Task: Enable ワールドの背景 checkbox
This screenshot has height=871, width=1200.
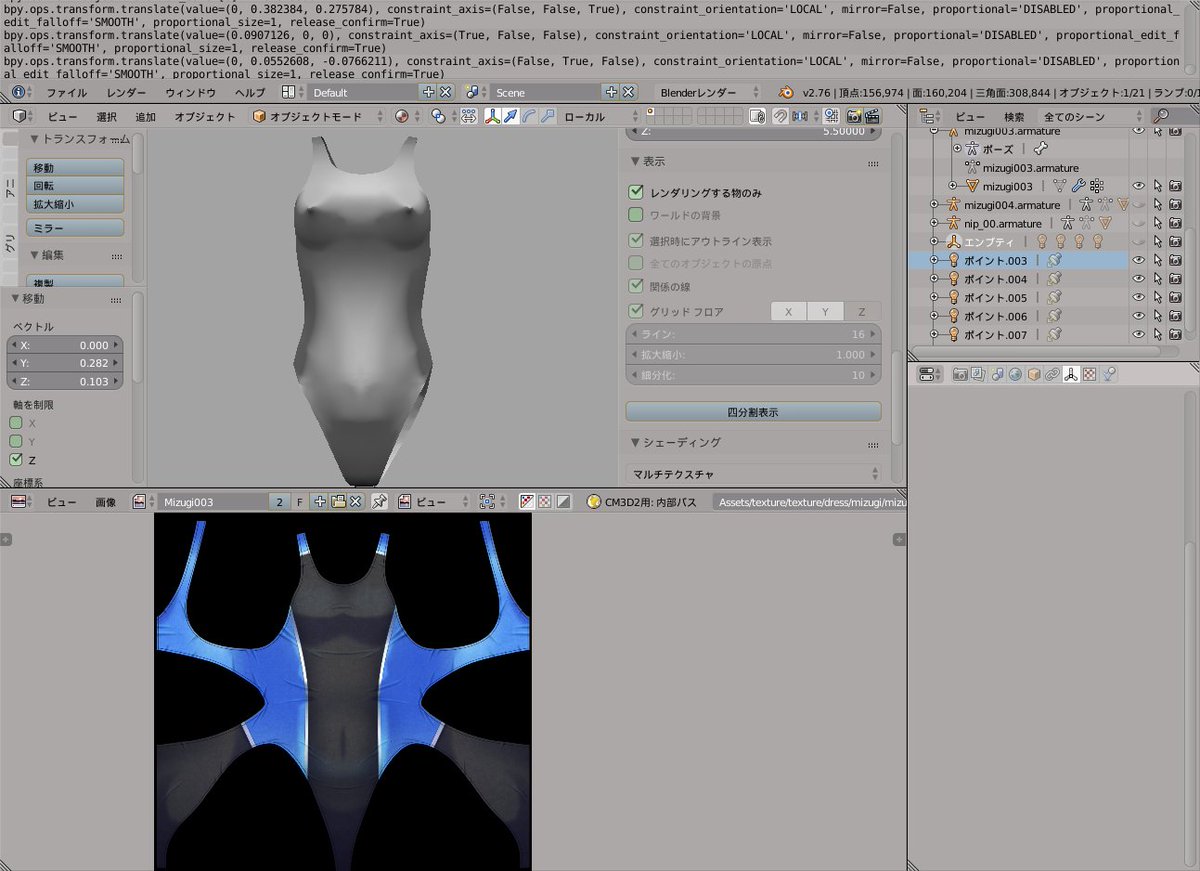Action: (635, 215)
